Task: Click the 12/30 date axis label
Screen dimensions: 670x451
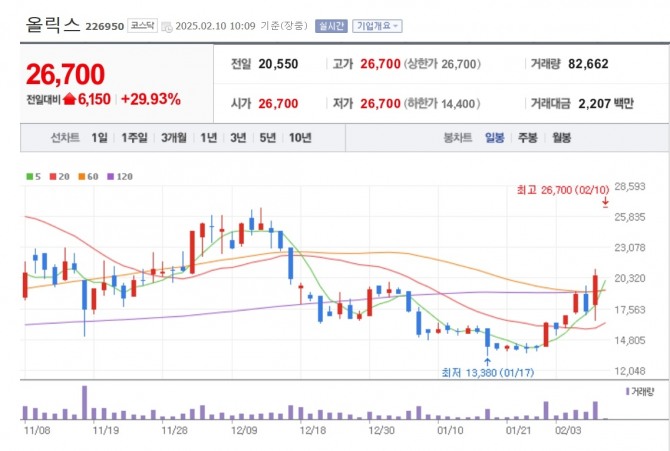Action: click(381, 430)
